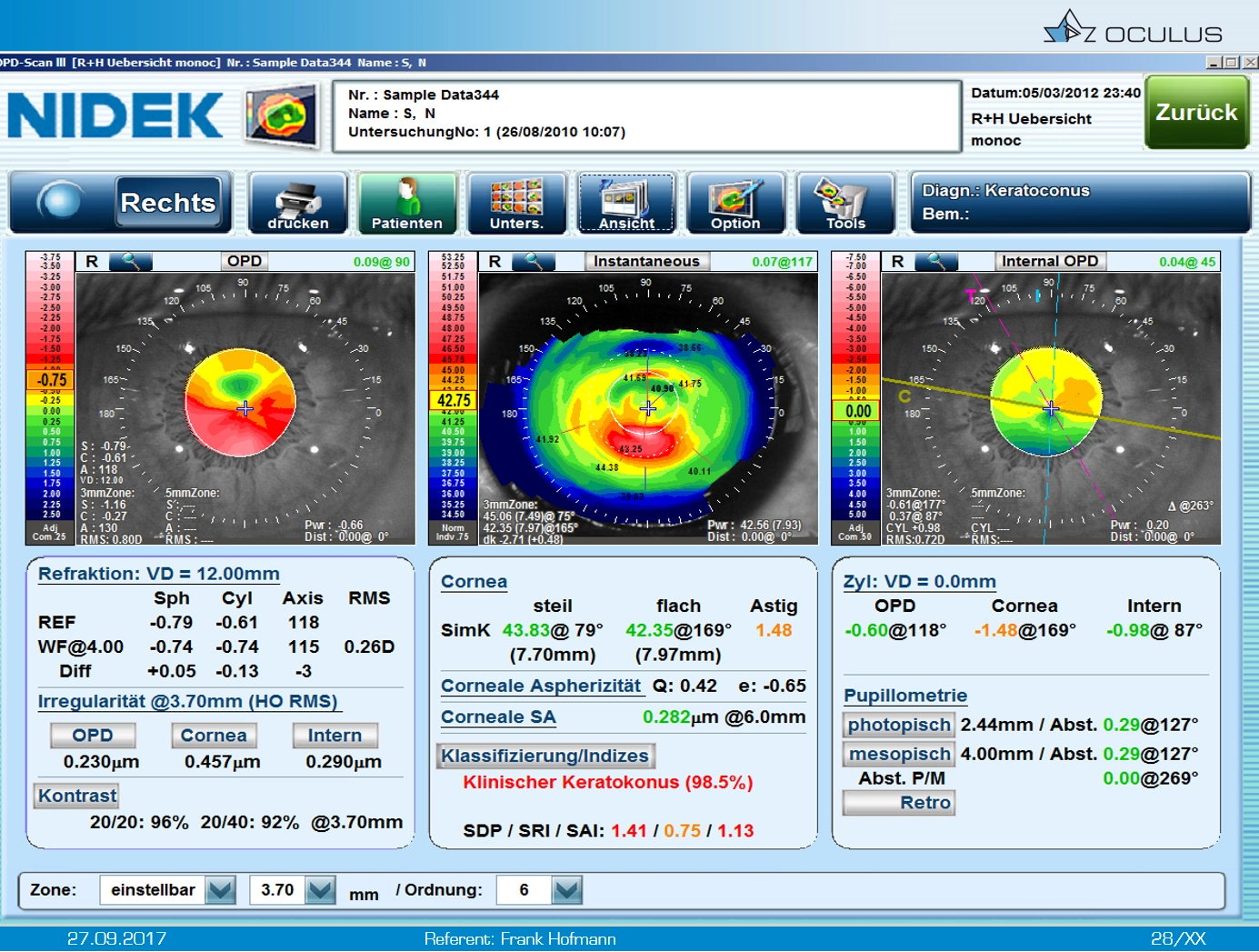Viewport: 1259px width, 952px height.
Task: Click the drucken printer icon
Action: pos(298,204)
